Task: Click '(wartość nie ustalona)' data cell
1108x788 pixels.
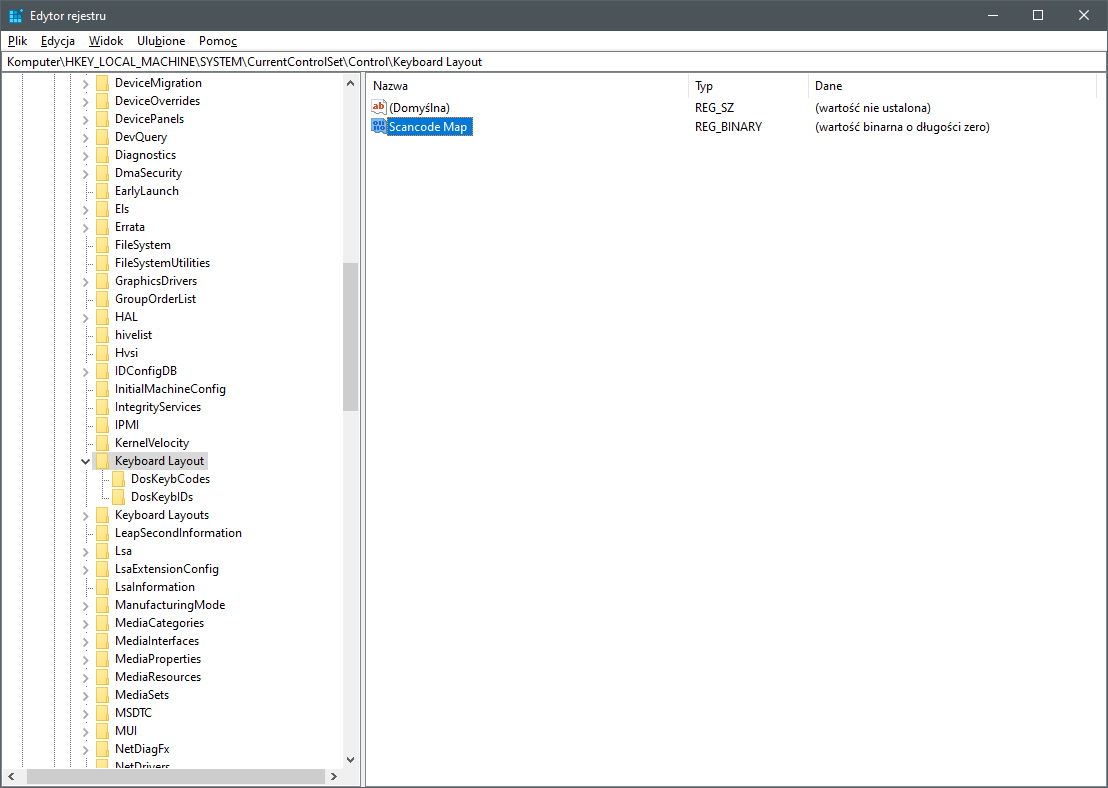Action: (x=872, y=108)
